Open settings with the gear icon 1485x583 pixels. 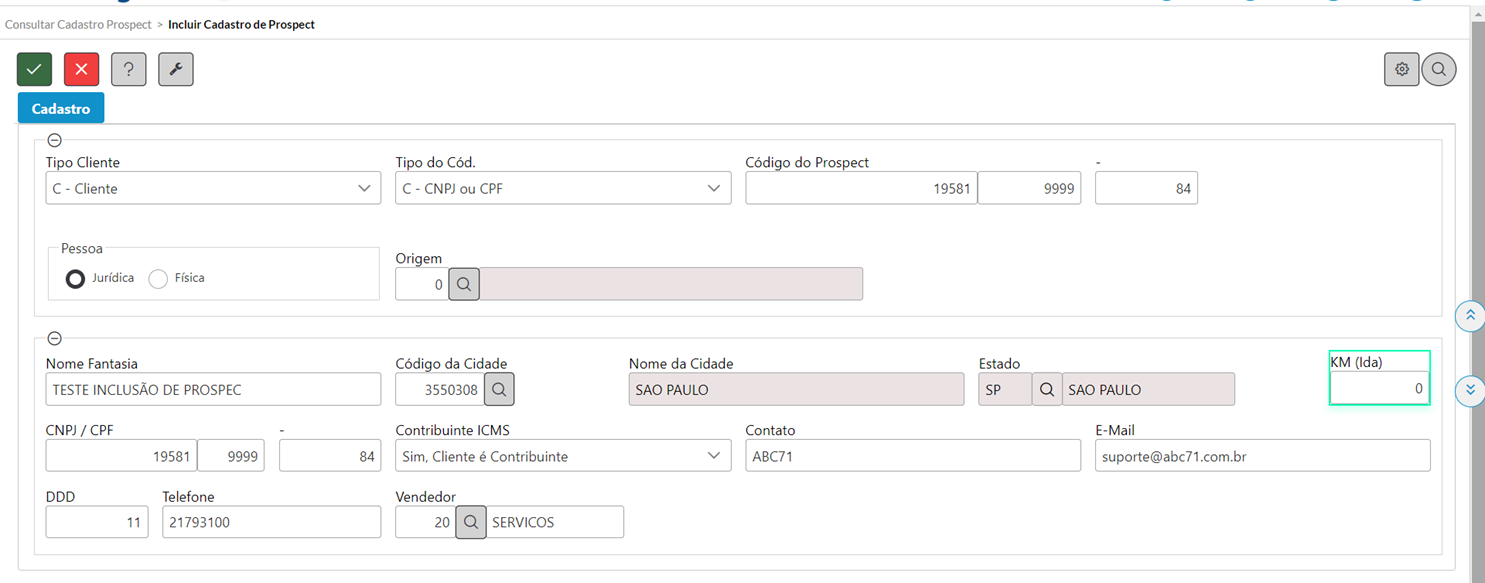1402,69
